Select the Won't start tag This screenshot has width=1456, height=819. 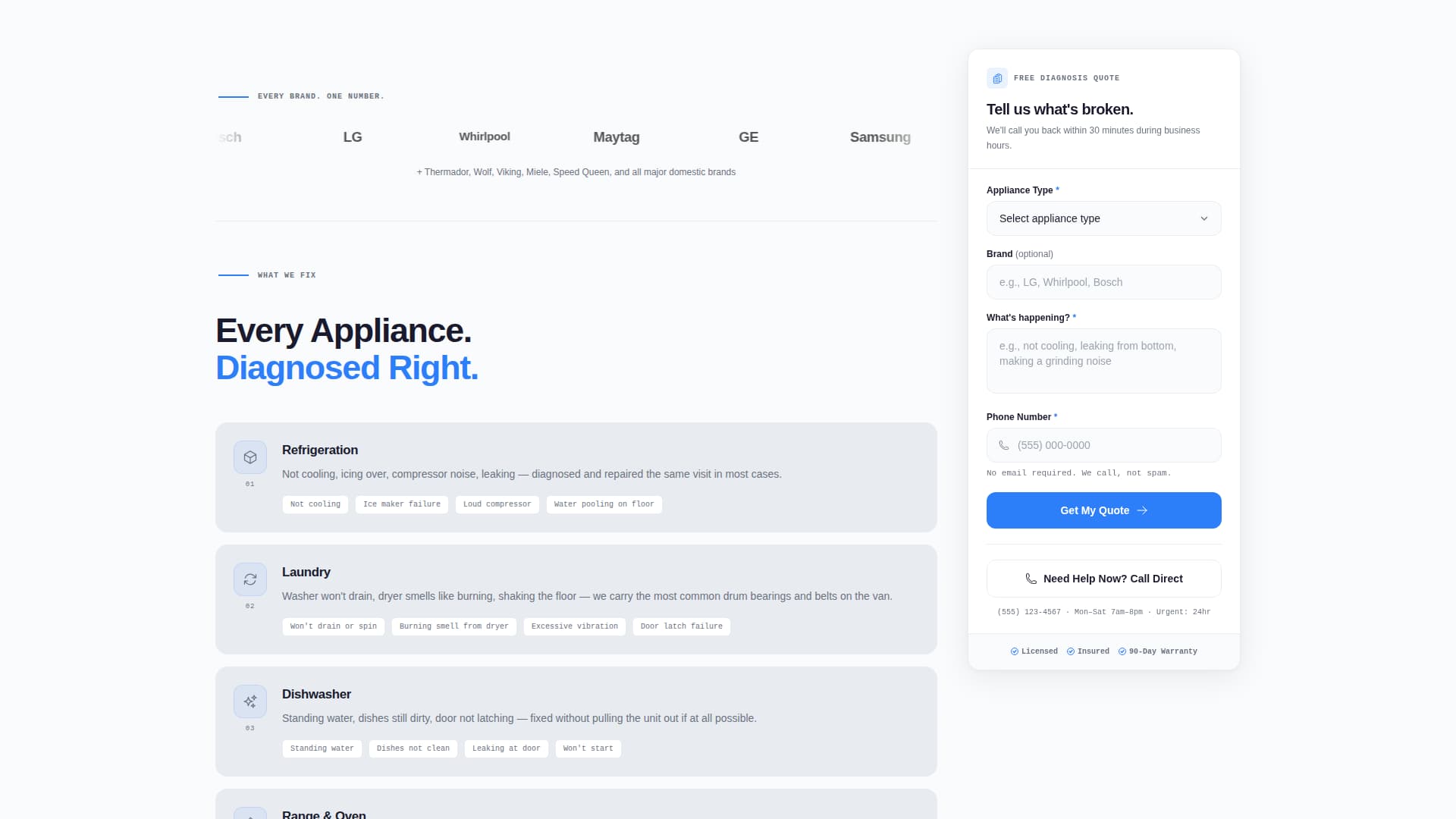(588, 748)
